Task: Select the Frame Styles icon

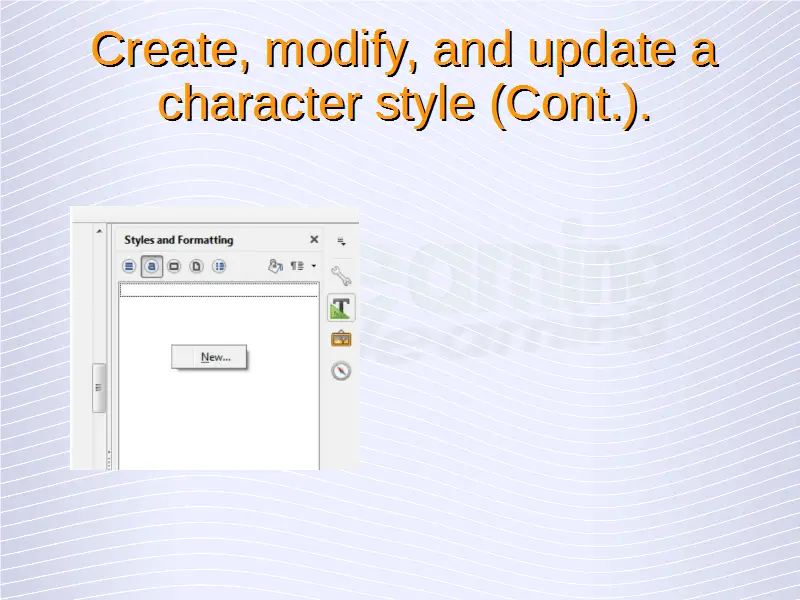Action: coord(174,266)
